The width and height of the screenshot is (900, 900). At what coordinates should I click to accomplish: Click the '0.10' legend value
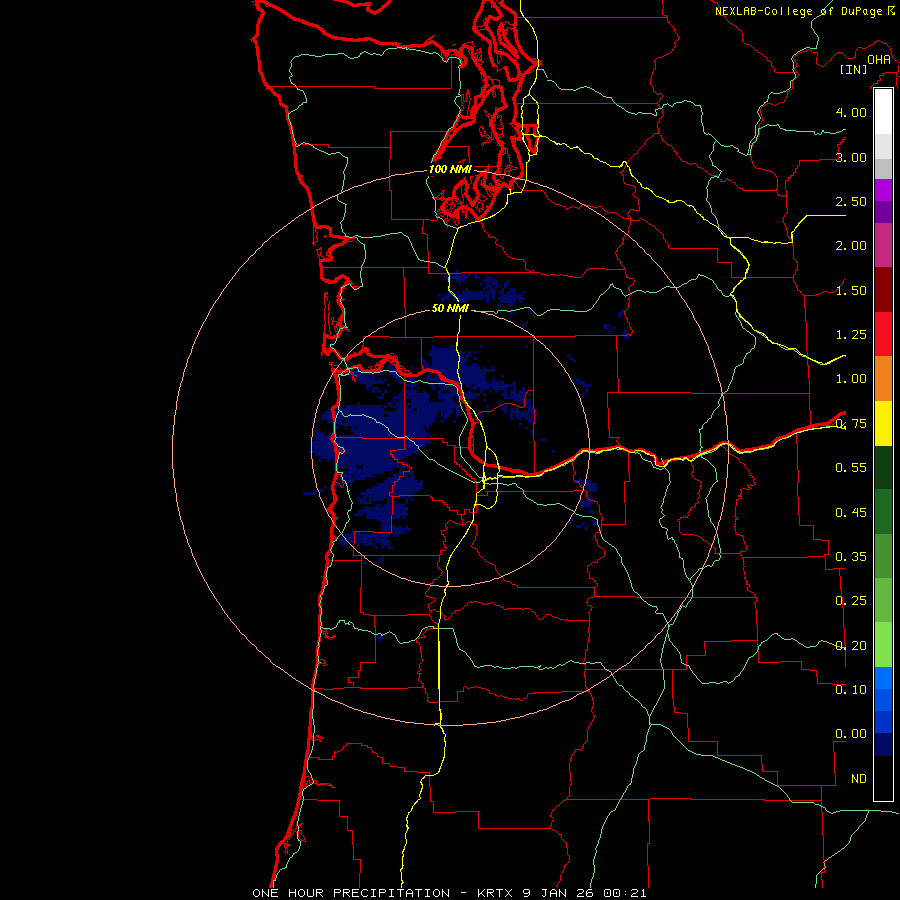851,689
